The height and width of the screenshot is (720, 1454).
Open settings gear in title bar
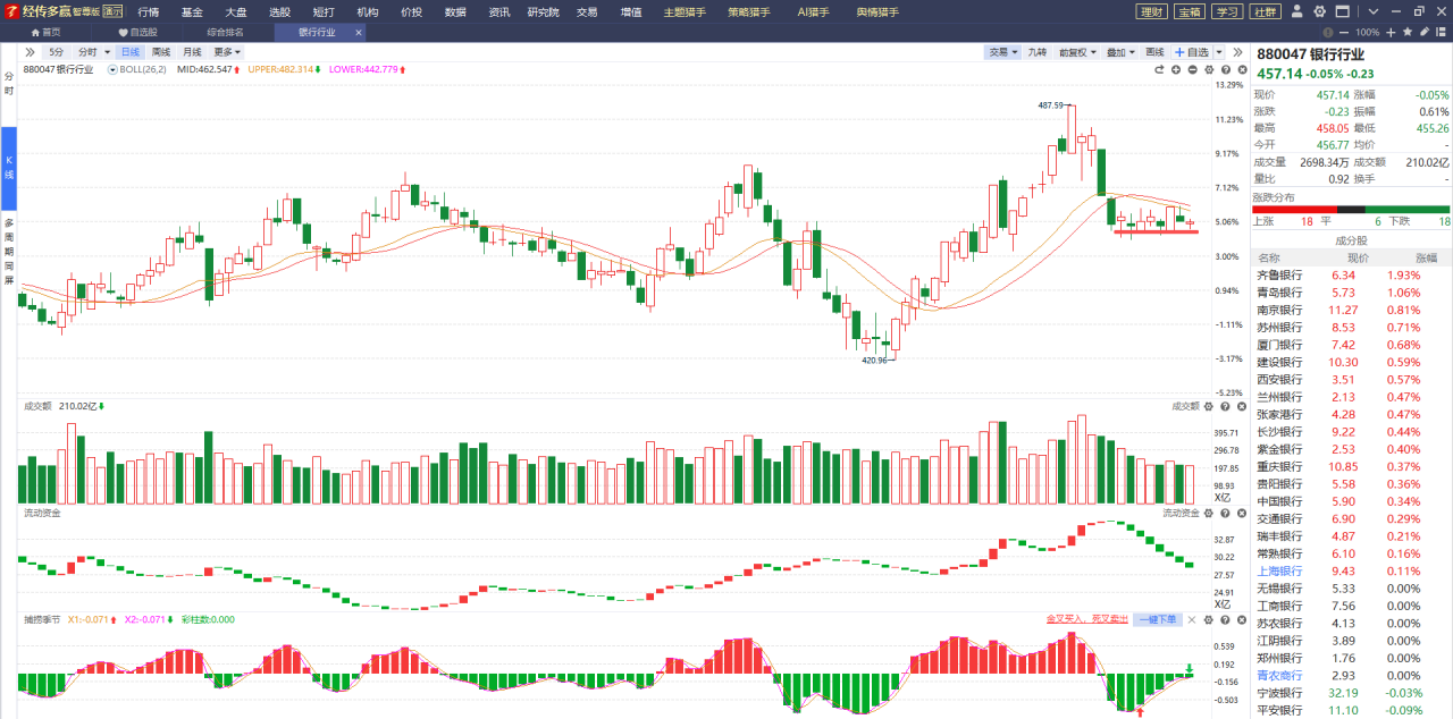click(1319, 11)
